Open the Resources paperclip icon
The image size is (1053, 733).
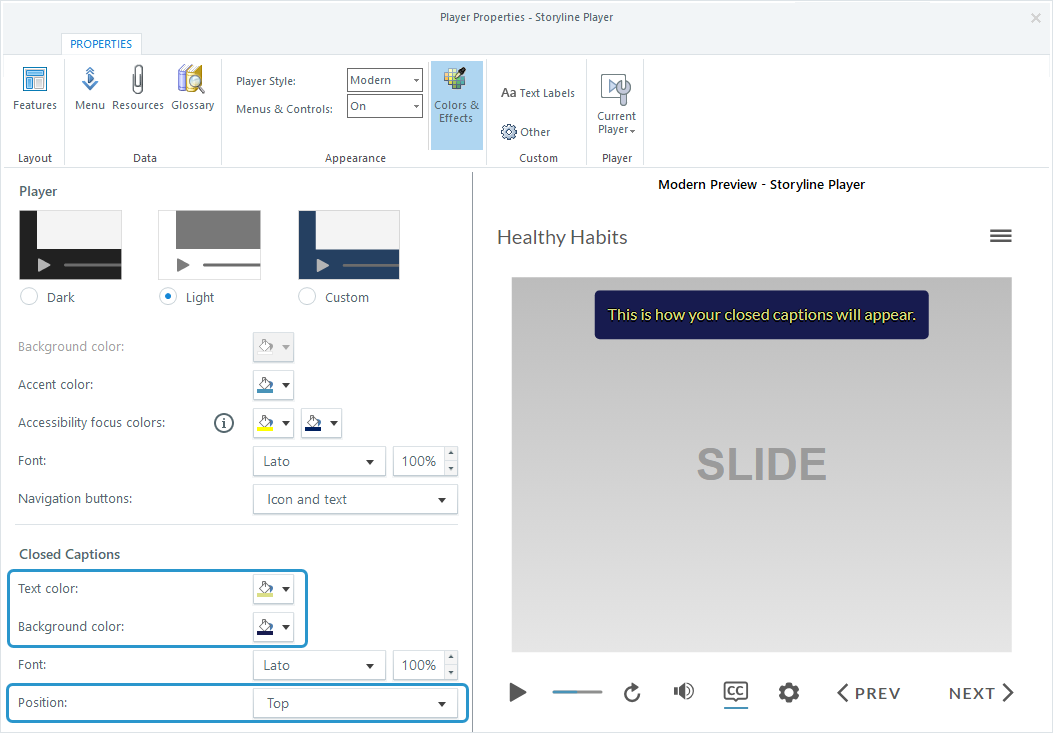(x=138, y=89)
